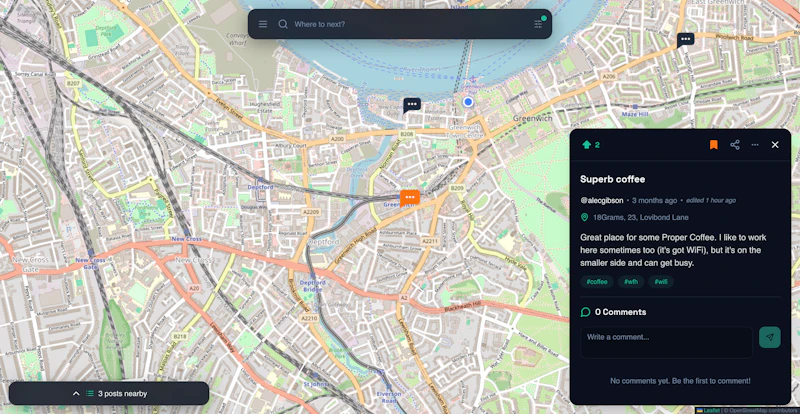Upvote the Superb coffee post
Image resolution: width=800 pixels, height=414 pixels.
(586, 145)
